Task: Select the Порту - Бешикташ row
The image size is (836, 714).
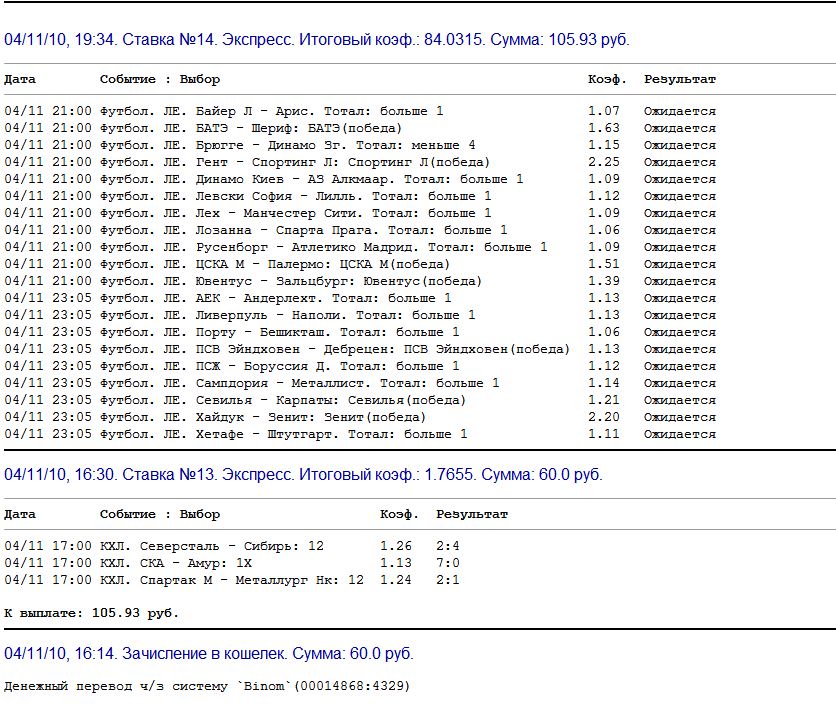Action: [360, 332]
